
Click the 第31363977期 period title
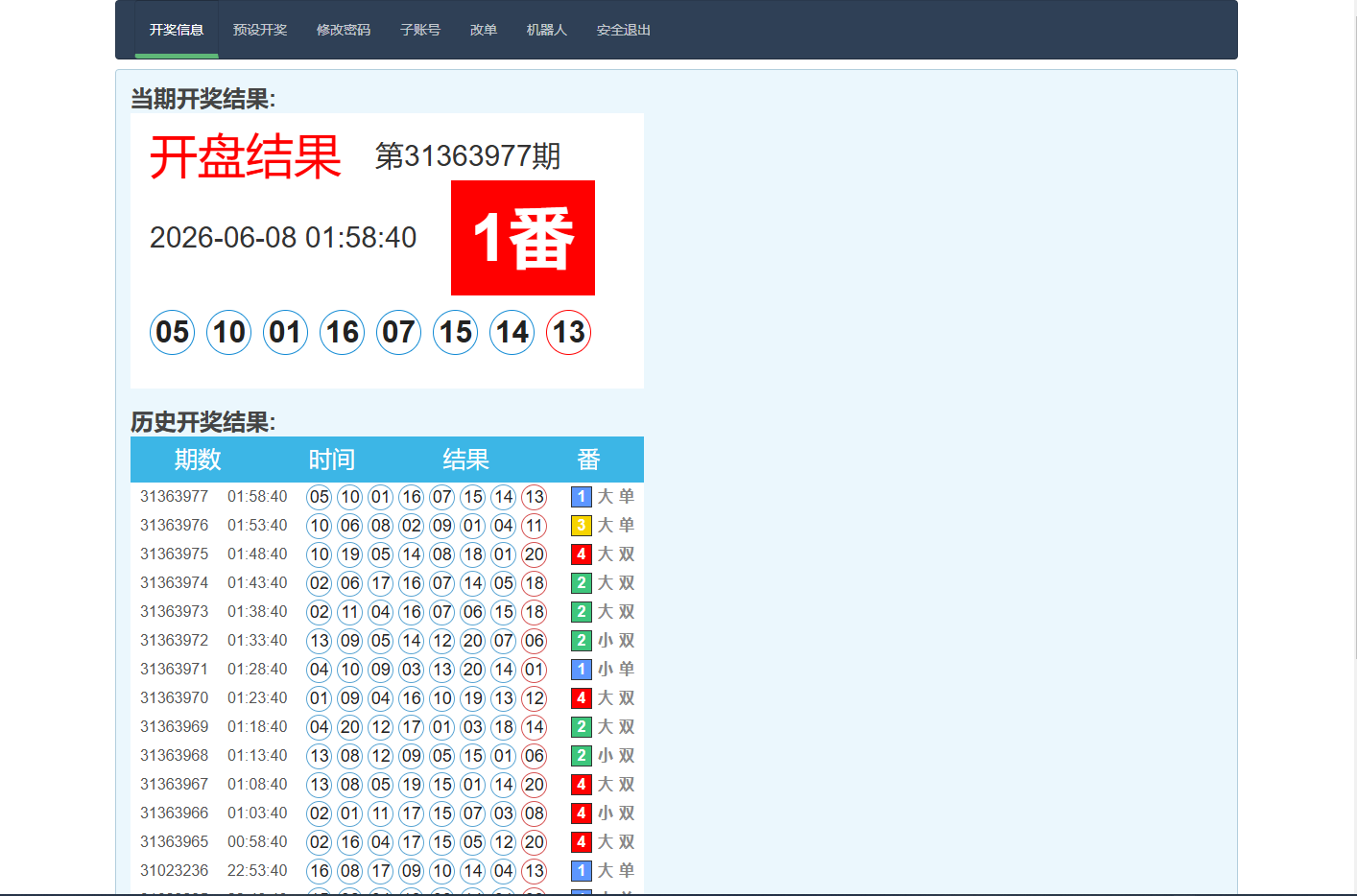pos(467,156)
